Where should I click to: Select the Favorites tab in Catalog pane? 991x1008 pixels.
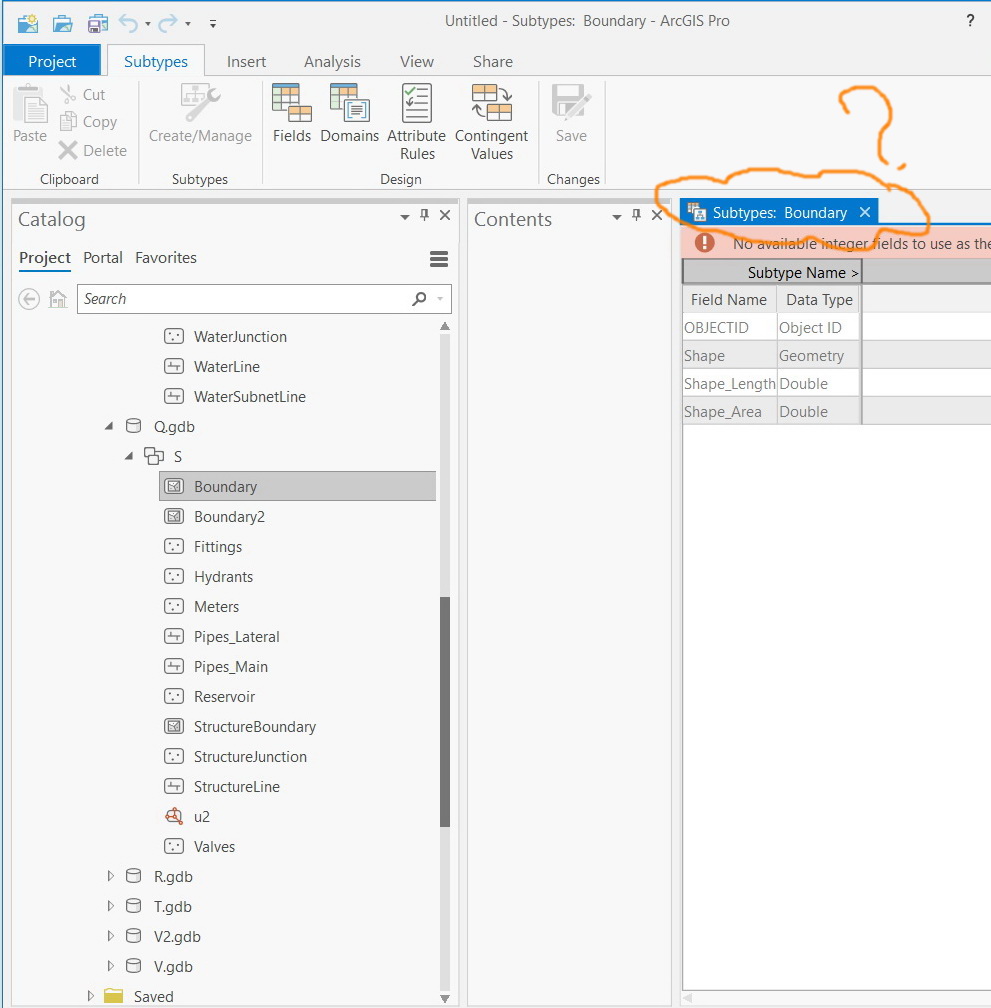point(166,258)
